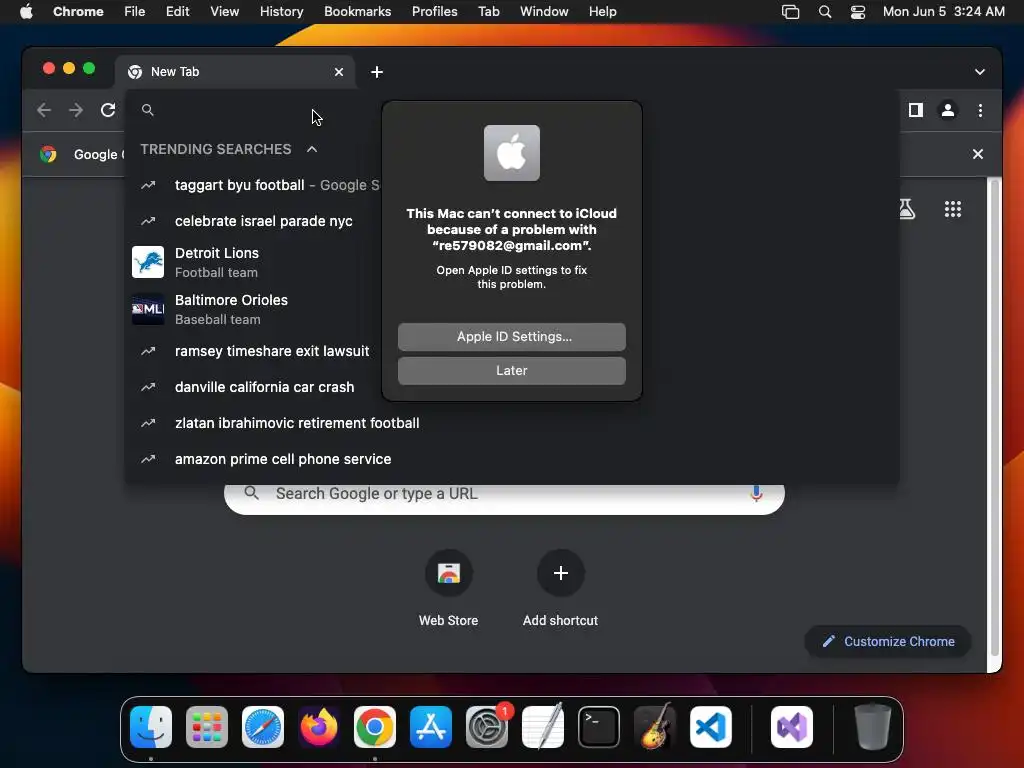Open the Help menu
This screenshot has height=768, width=1024.
click(602, 11)
